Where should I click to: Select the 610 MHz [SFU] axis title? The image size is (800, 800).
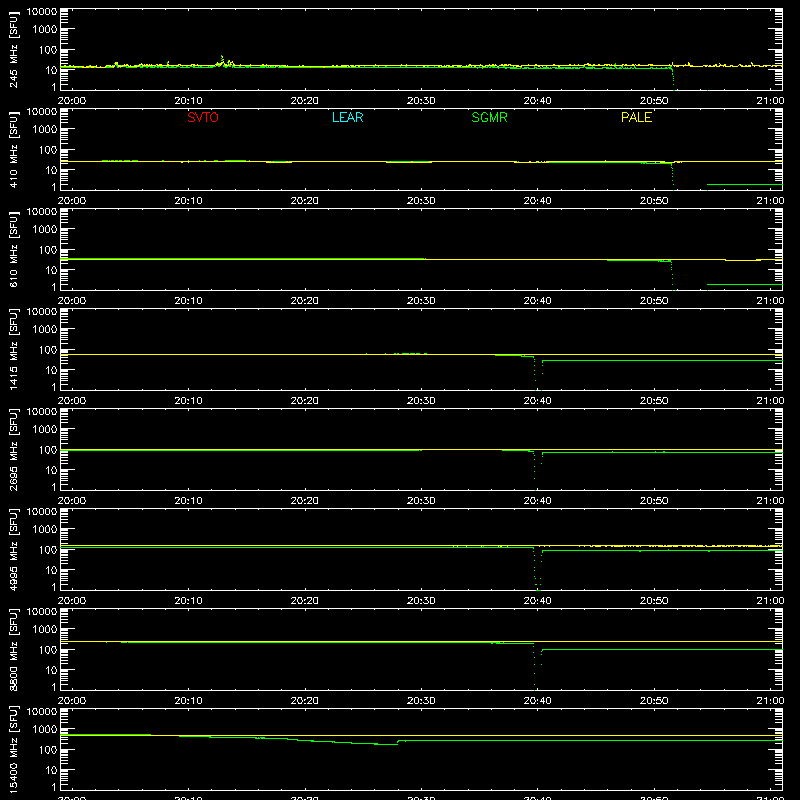click(14, 249)
